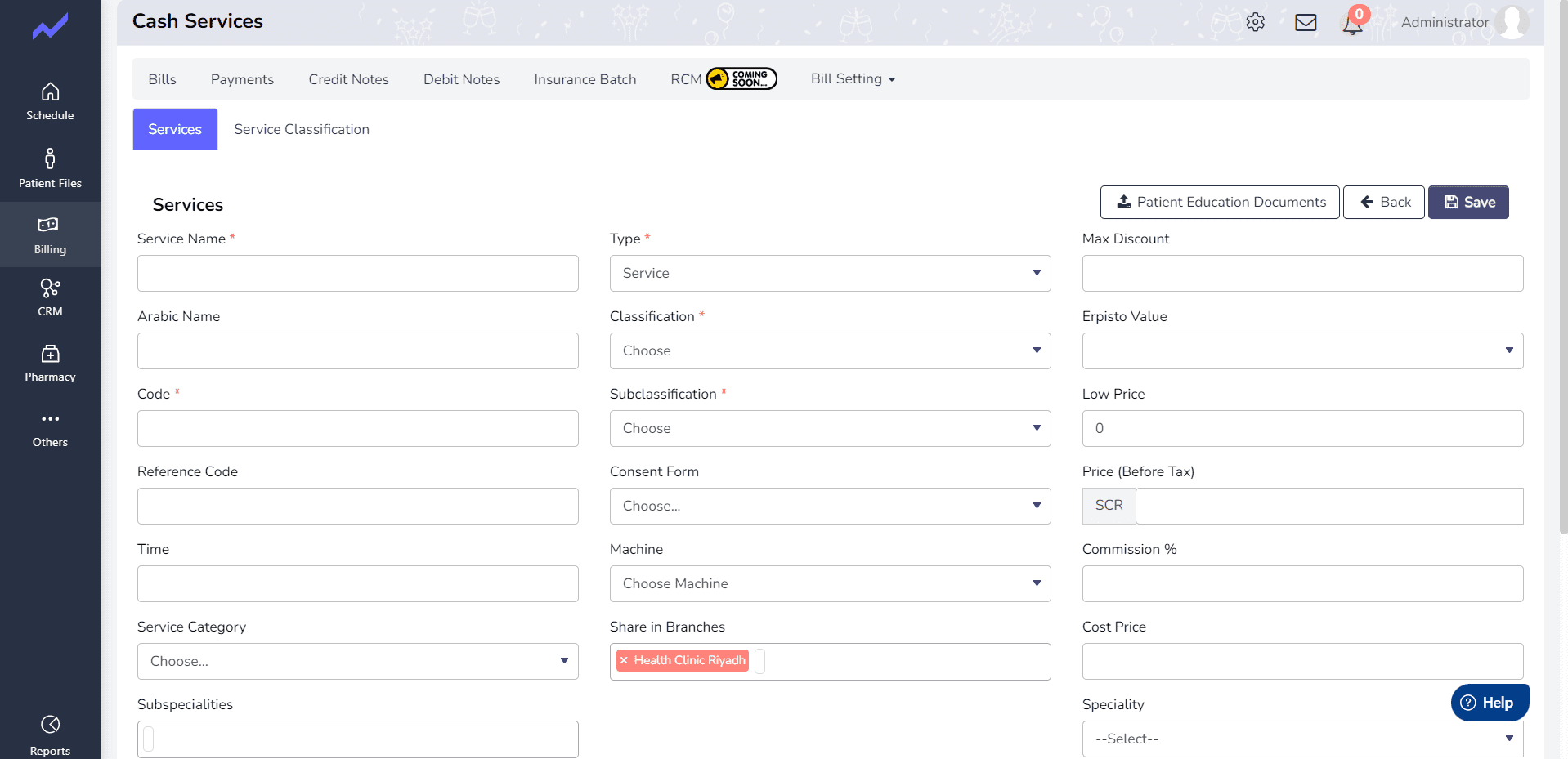
Task: Click the Save button
Action: [1468, 202]
